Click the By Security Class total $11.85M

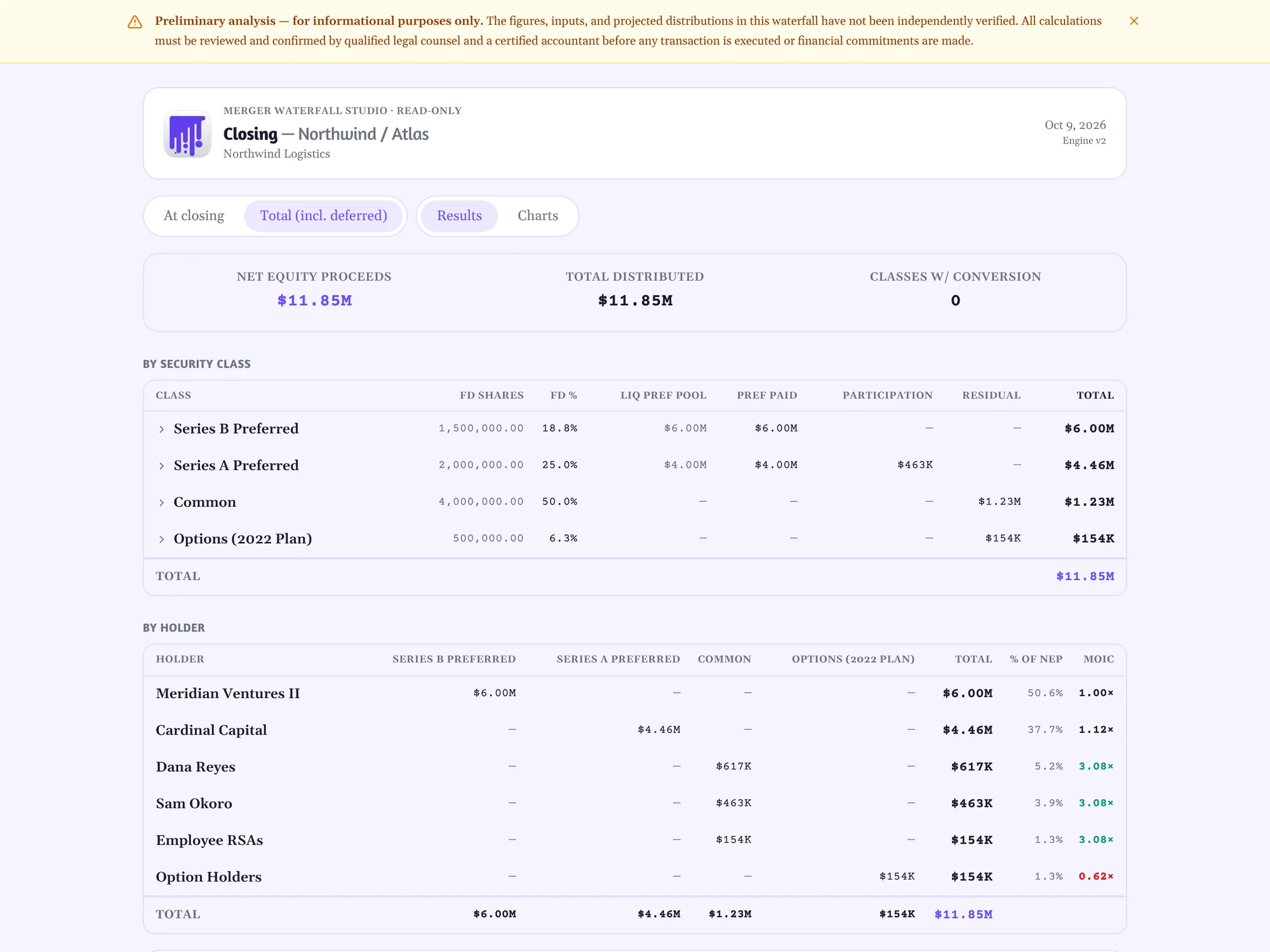1085,576
